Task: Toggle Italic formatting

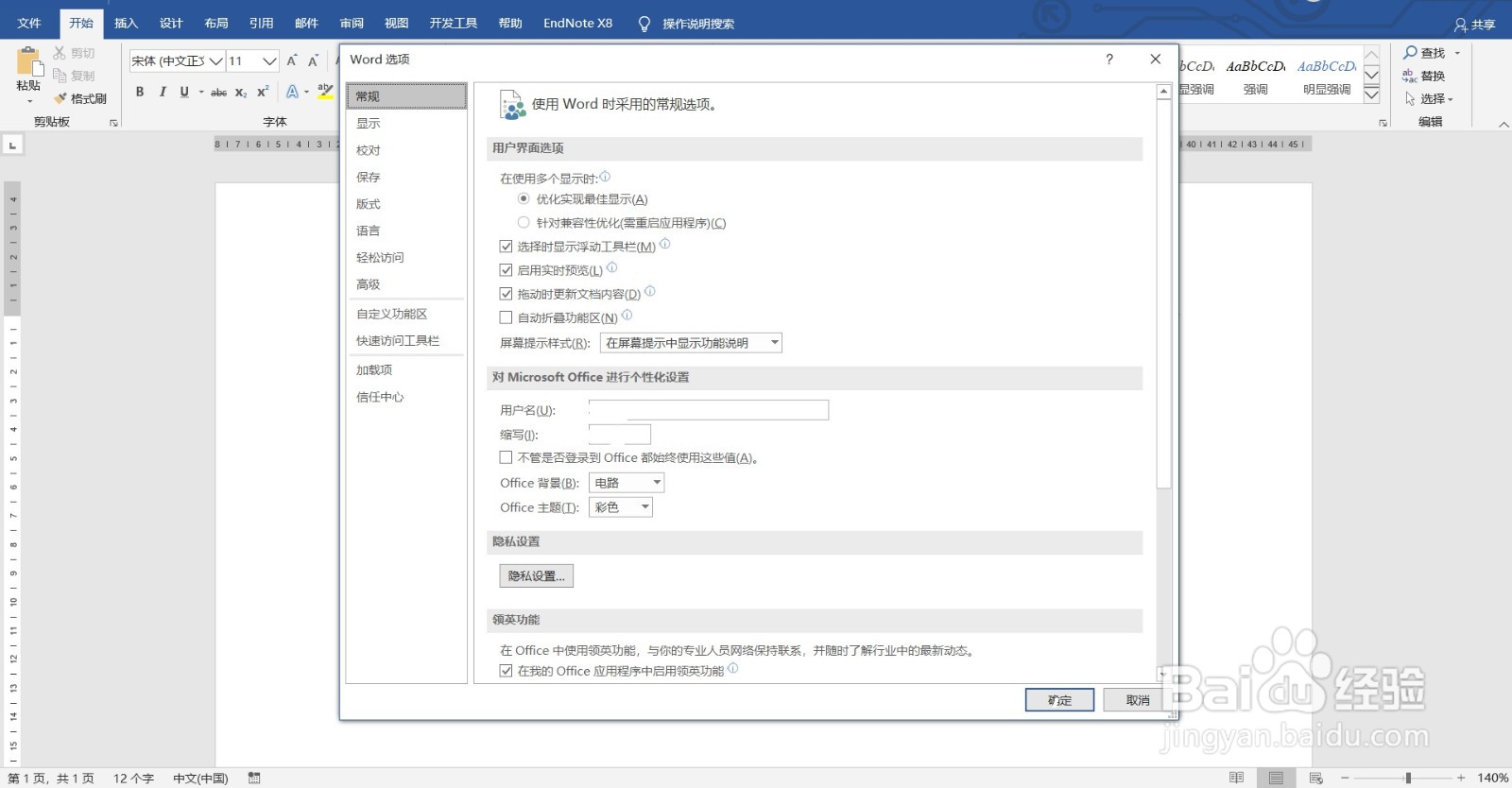Action: pos(163,92)
